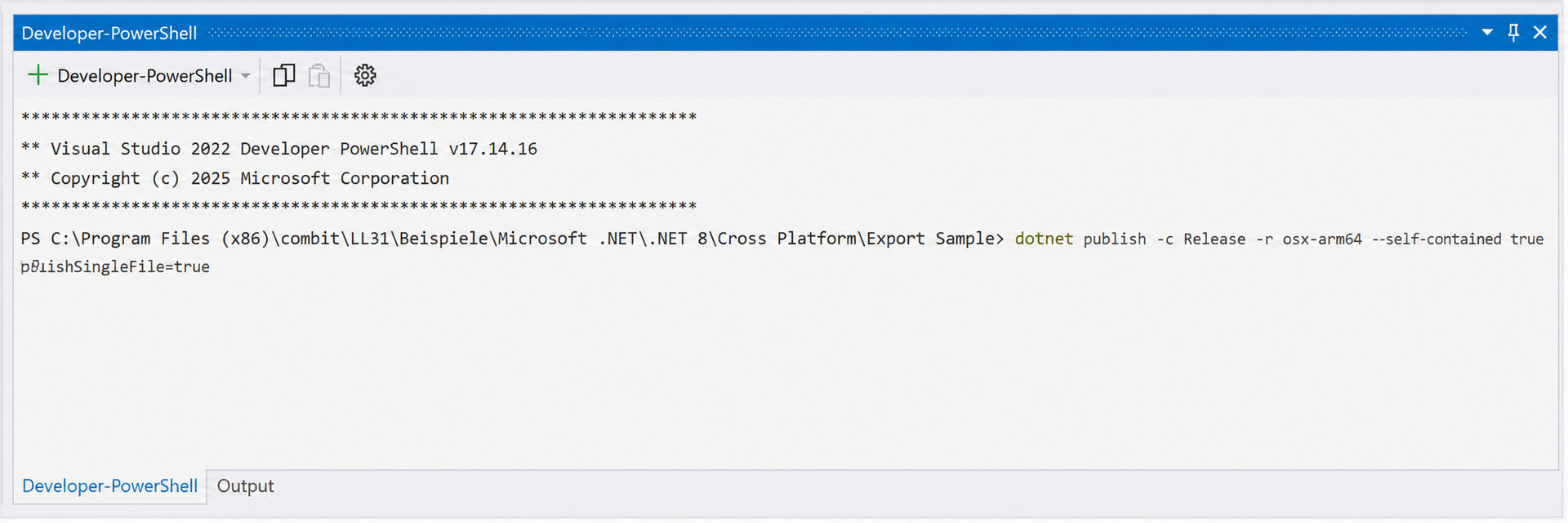This screenshot has width=1568, height=523.
Task: Click the 'publish' command argument
Action: pos(1115,239)
